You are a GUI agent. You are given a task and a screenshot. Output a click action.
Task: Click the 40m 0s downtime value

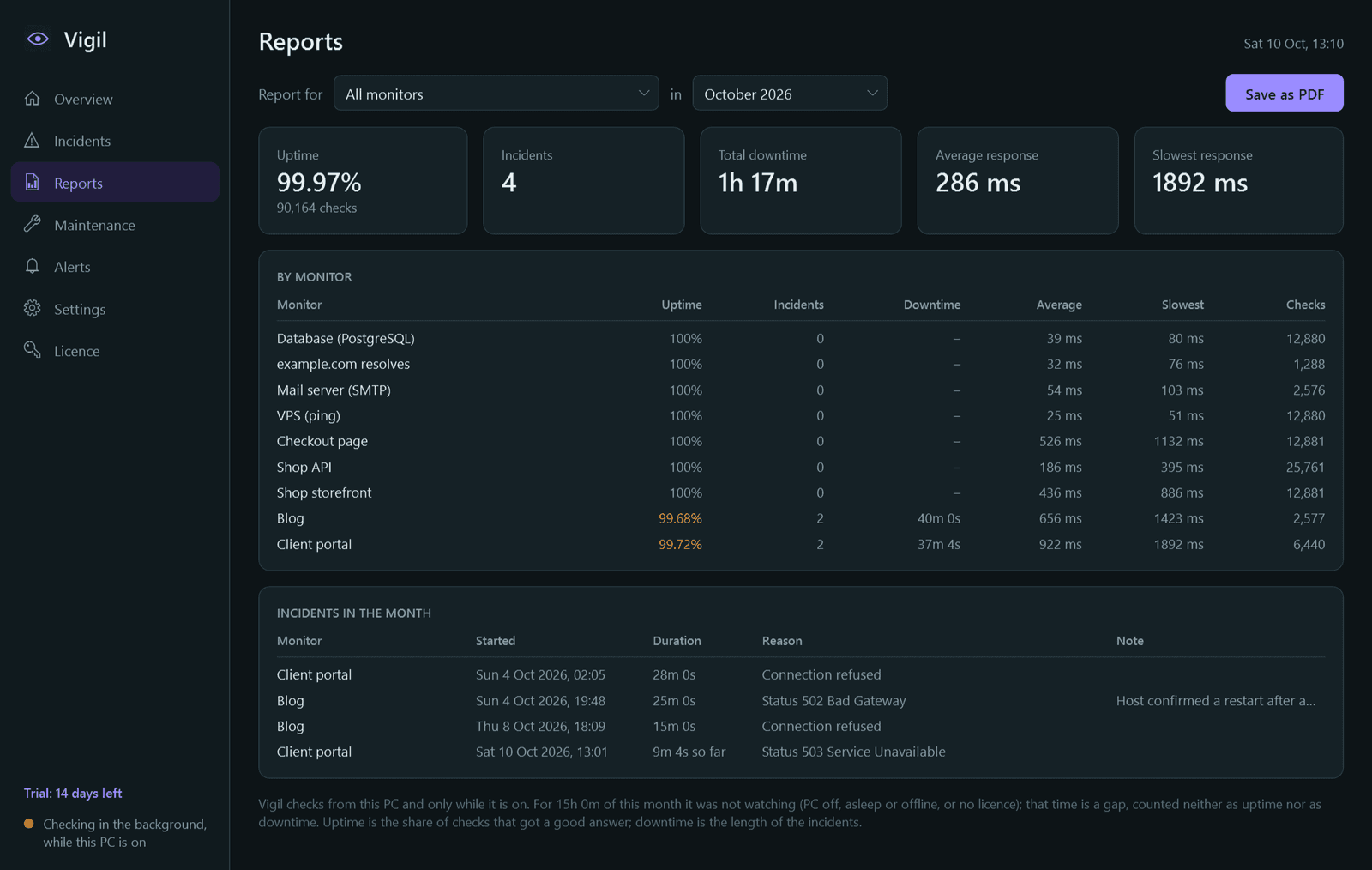coord(939,519)
